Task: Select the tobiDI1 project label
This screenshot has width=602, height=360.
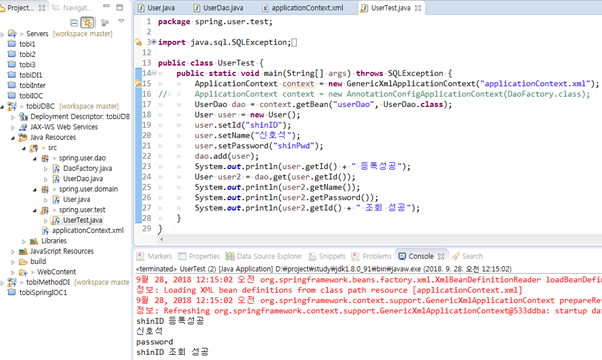Action: pos(31,75)
